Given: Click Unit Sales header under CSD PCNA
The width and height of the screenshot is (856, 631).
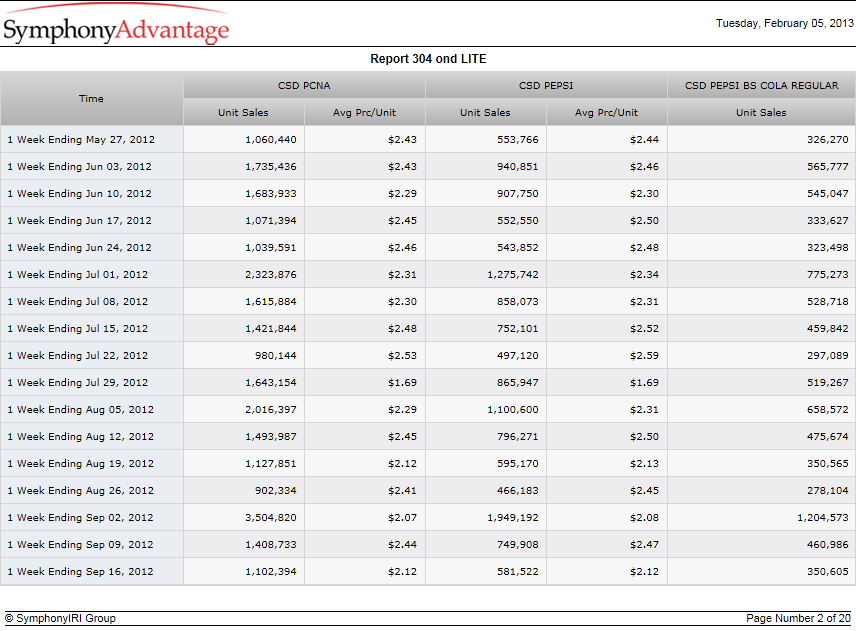Looking at the screenshot, I should [243, 112].
